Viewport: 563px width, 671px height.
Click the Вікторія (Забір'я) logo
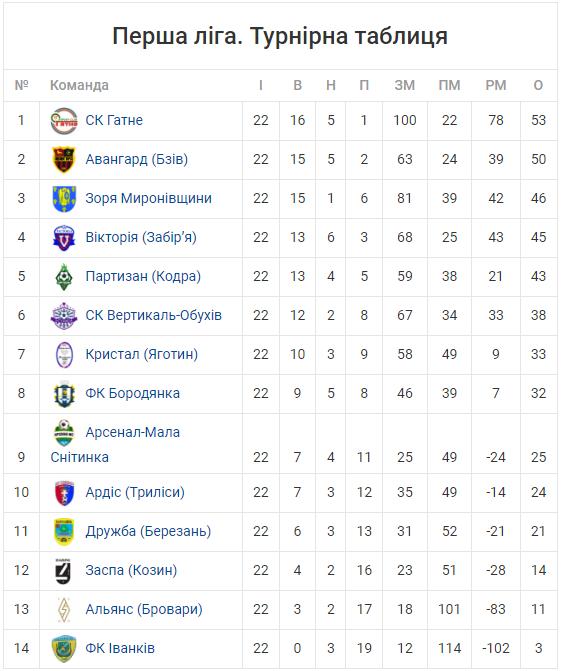coord(64,238)
